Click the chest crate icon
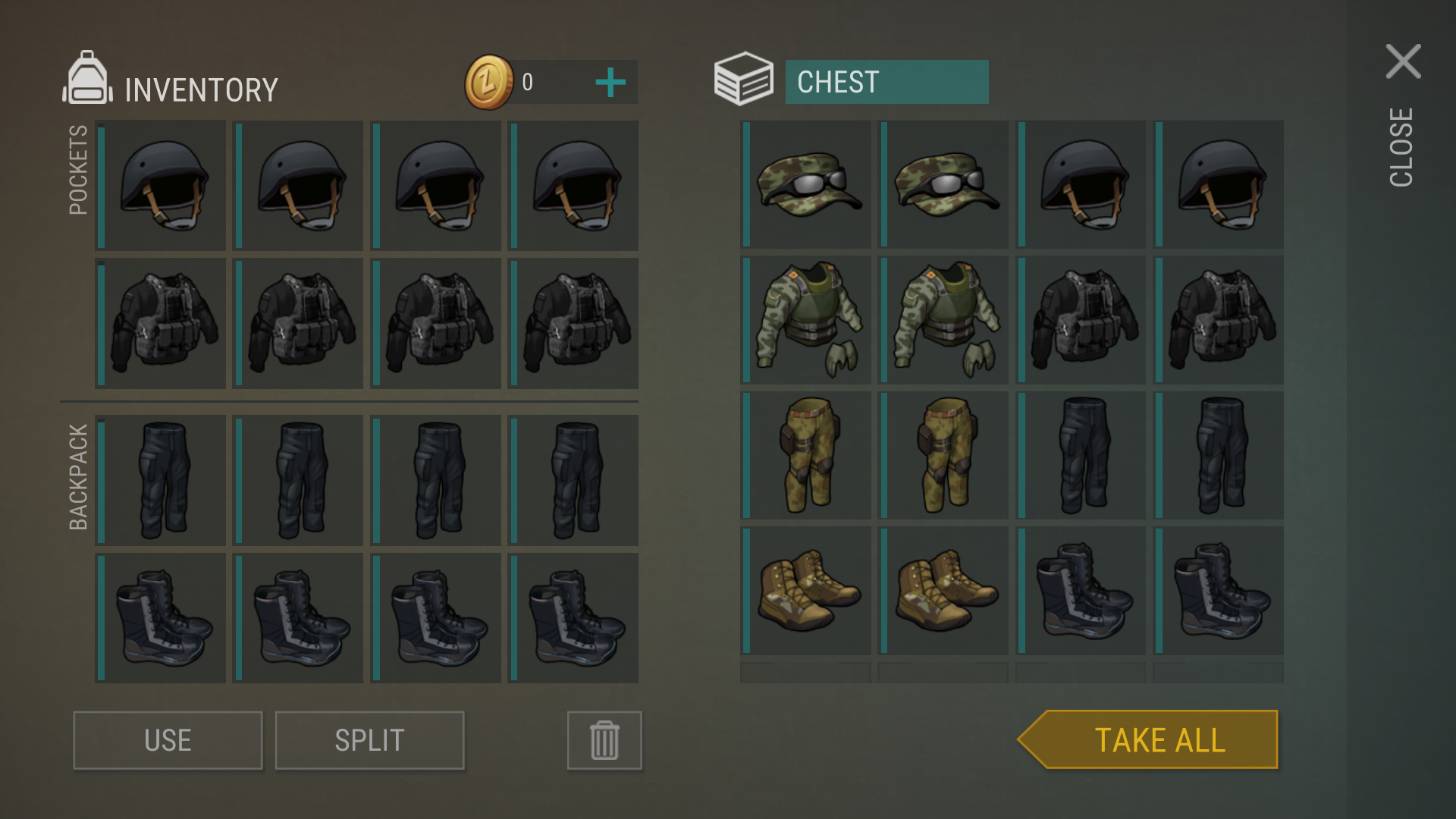 point(743,79)
